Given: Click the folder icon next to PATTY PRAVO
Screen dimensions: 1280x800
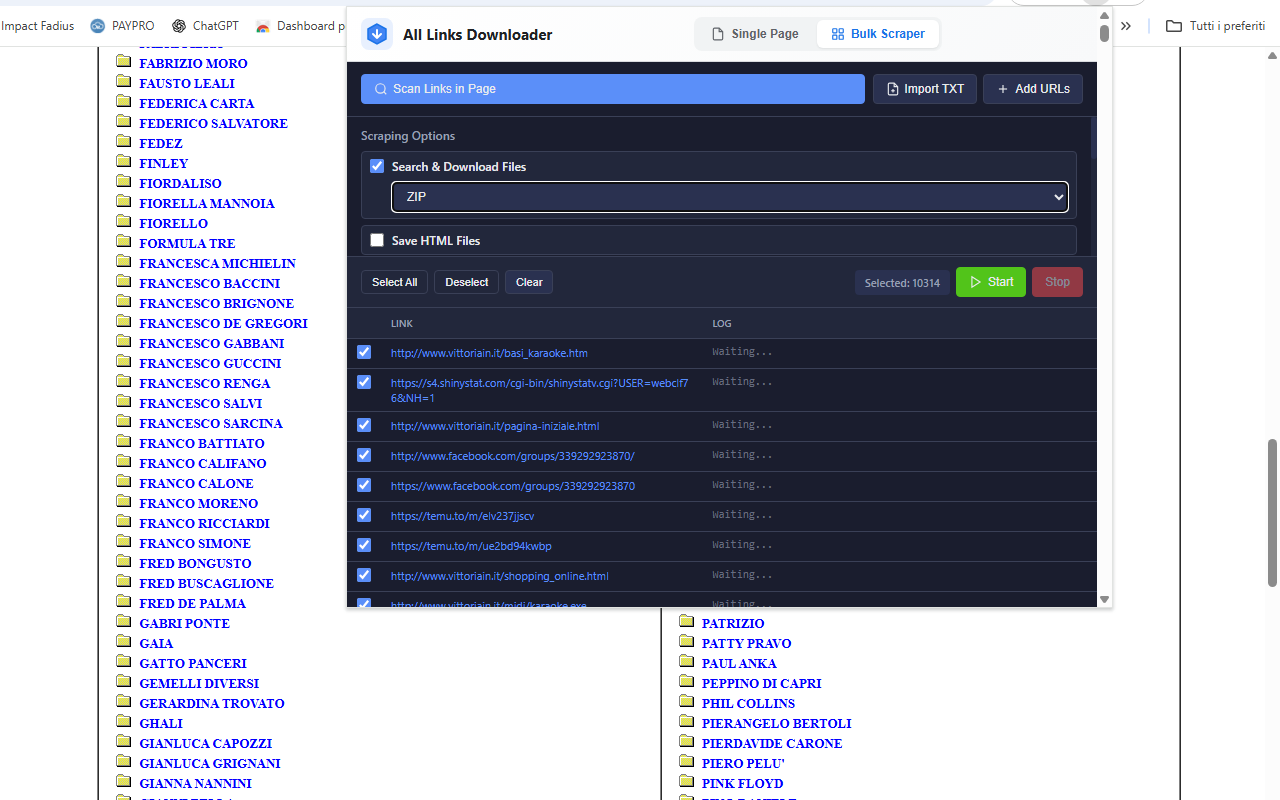Looking at the screenshot, I should coord(687,642).
